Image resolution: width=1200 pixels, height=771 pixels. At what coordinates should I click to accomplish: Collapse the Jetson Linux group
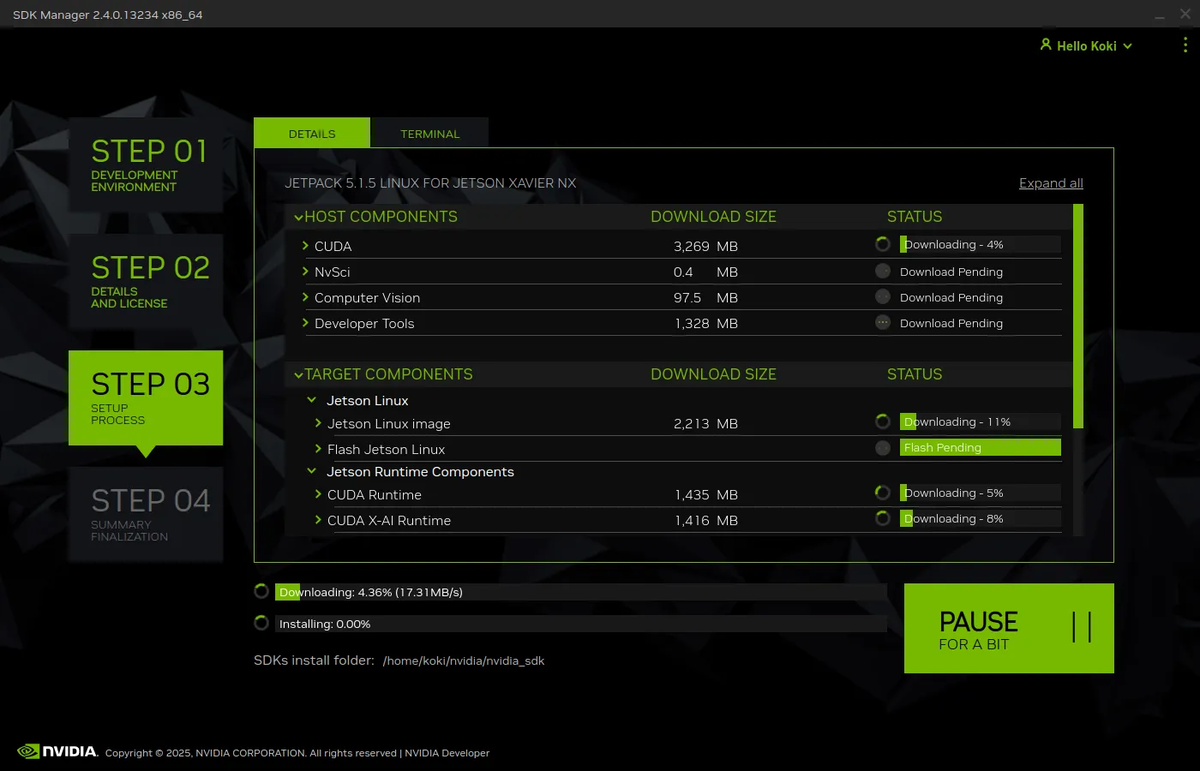312,400
